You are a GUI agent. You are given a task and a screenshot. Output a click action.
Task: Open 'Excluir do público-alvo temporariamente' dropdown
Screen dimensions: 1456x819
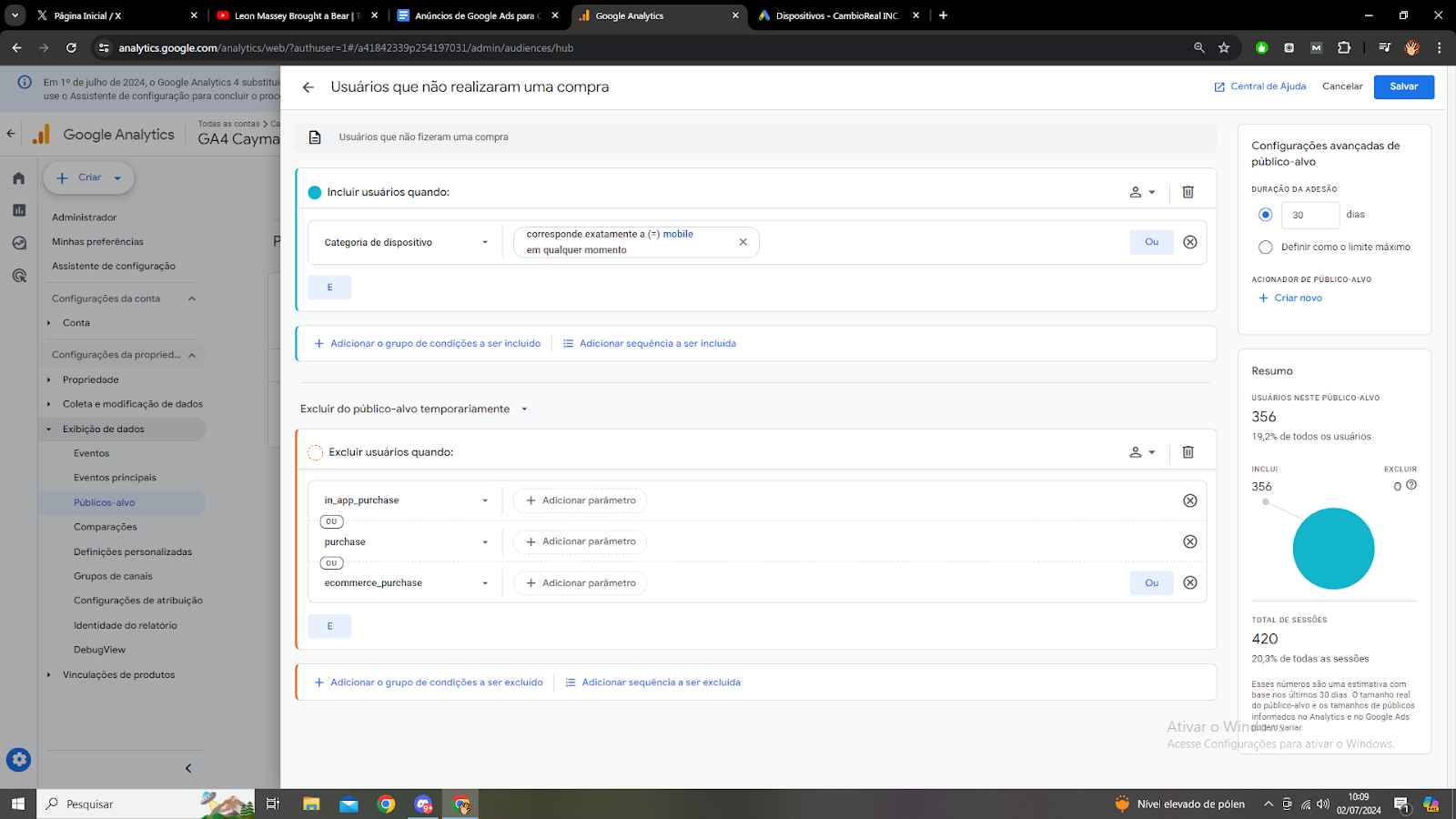pos(414,409)
